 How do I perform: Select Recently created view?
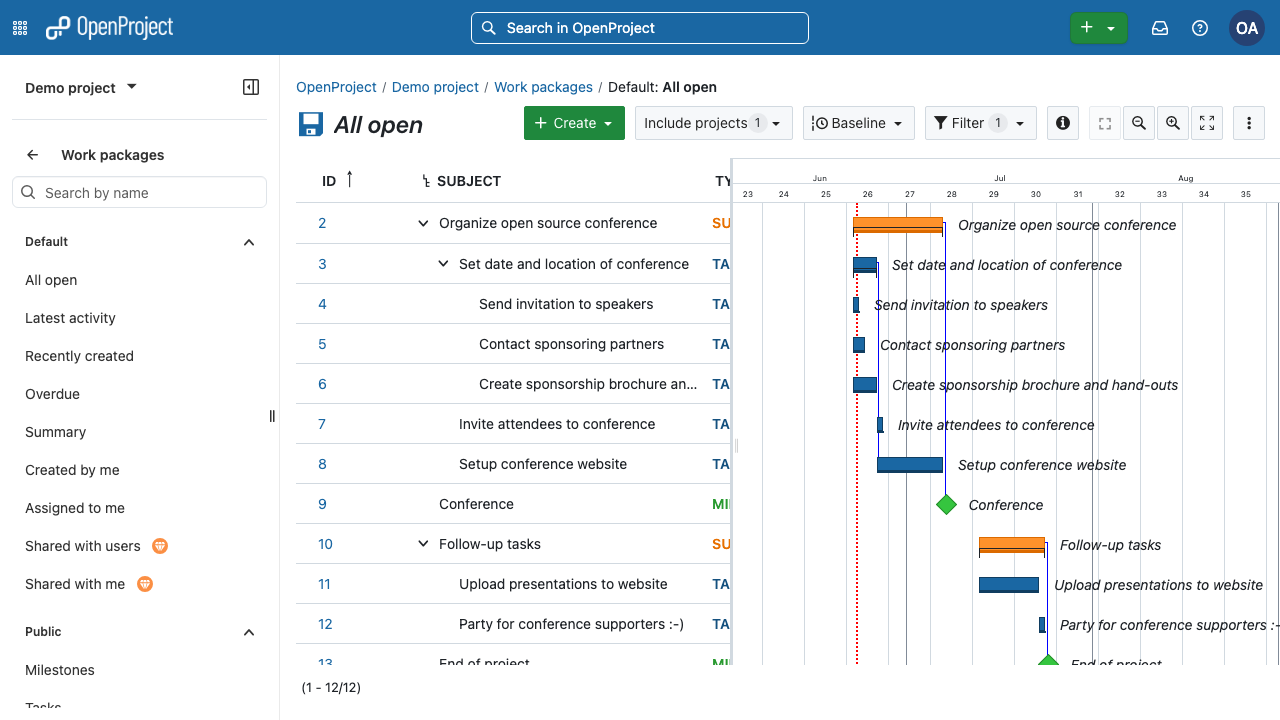79,356
